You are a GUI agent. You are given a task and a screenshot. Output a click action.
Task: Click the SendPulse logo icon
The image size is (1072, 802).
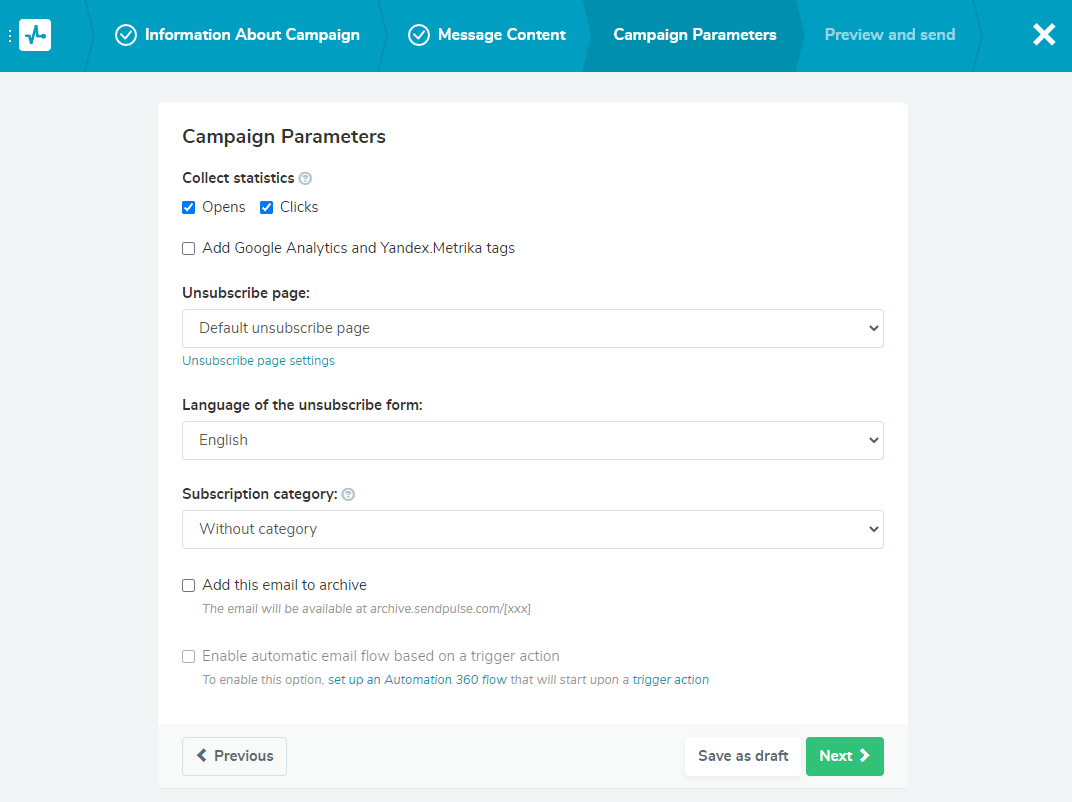point(35,35)
